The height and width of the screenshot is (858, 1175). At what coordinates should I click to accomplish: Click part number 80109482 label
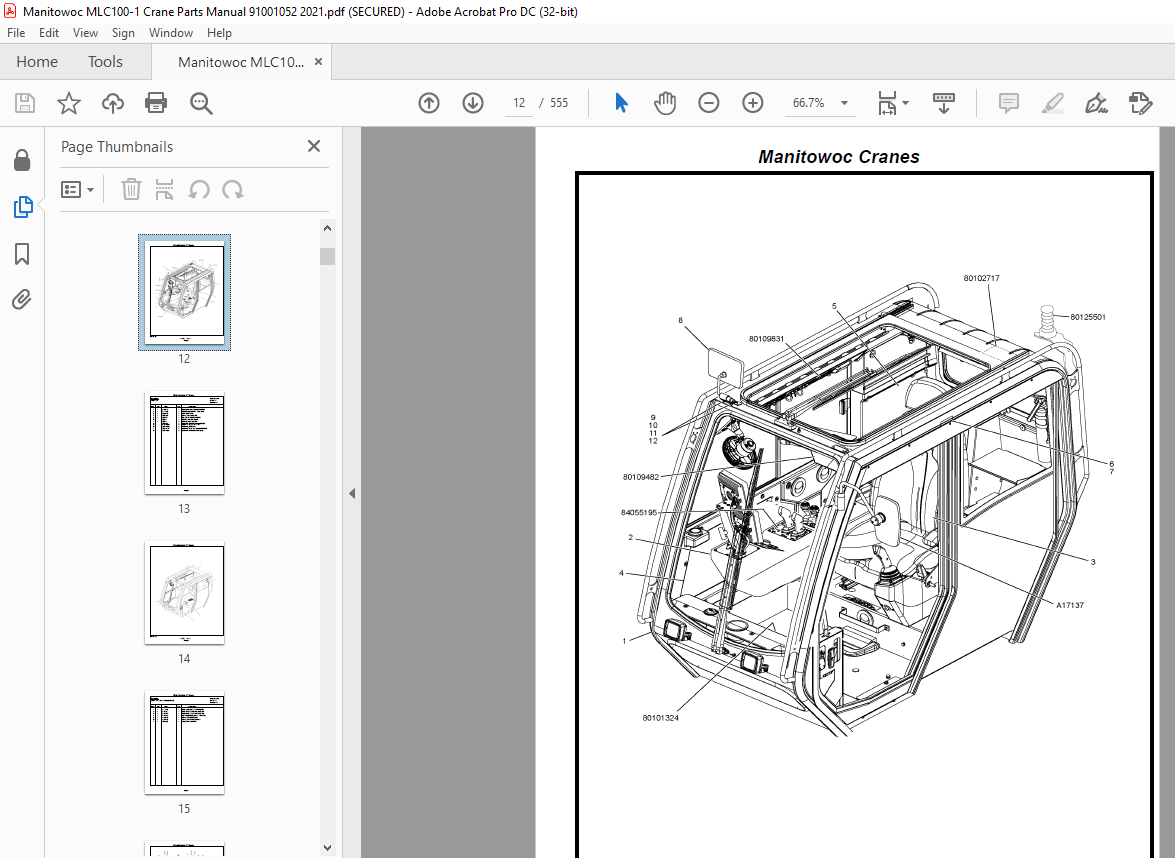pos(641,477)
